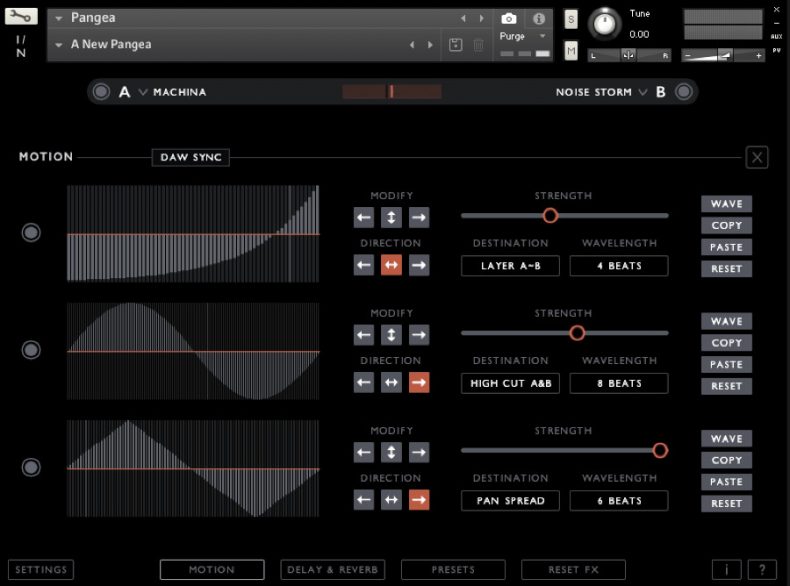790x586 pixels.
Task: Open the High Cut A&B destination dropdown
Action: tap(511, 383)
